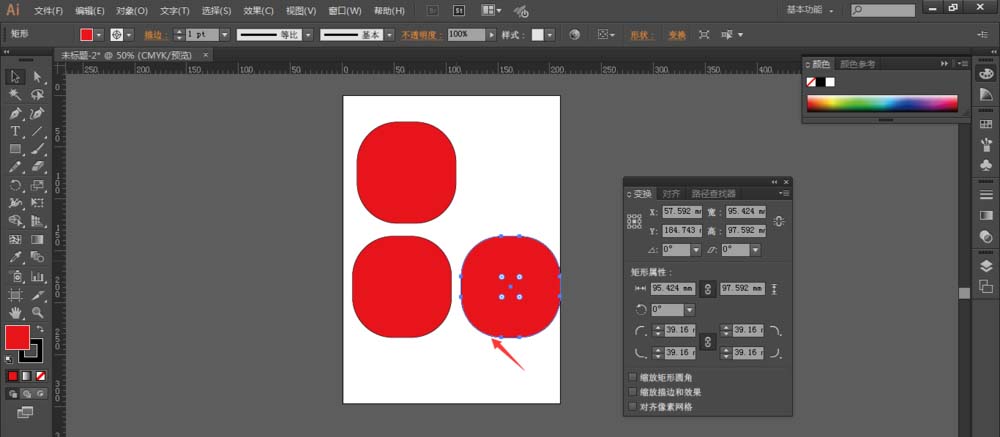Select the Eraser tool
1000x437 pixels.
coord(38,167)
